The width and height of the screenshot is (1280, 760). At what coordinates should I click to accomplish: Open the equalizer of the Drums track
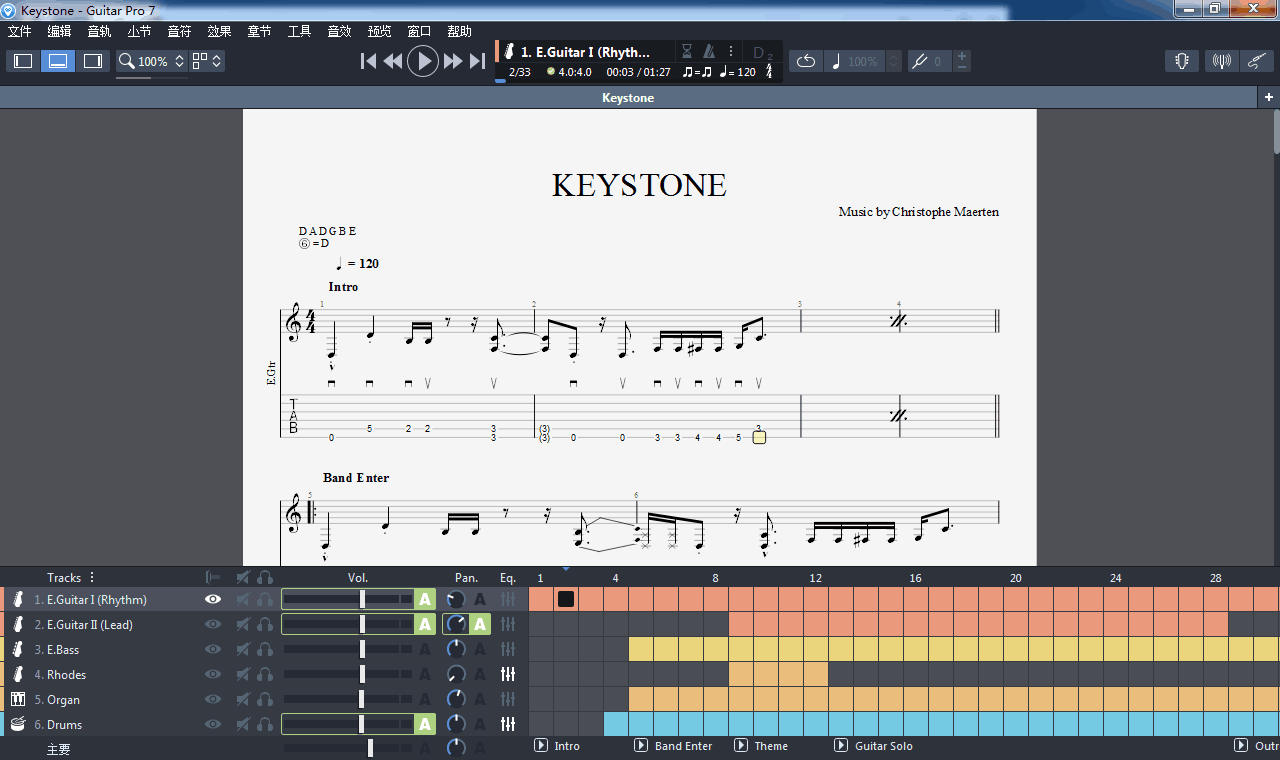click(508, 724)
